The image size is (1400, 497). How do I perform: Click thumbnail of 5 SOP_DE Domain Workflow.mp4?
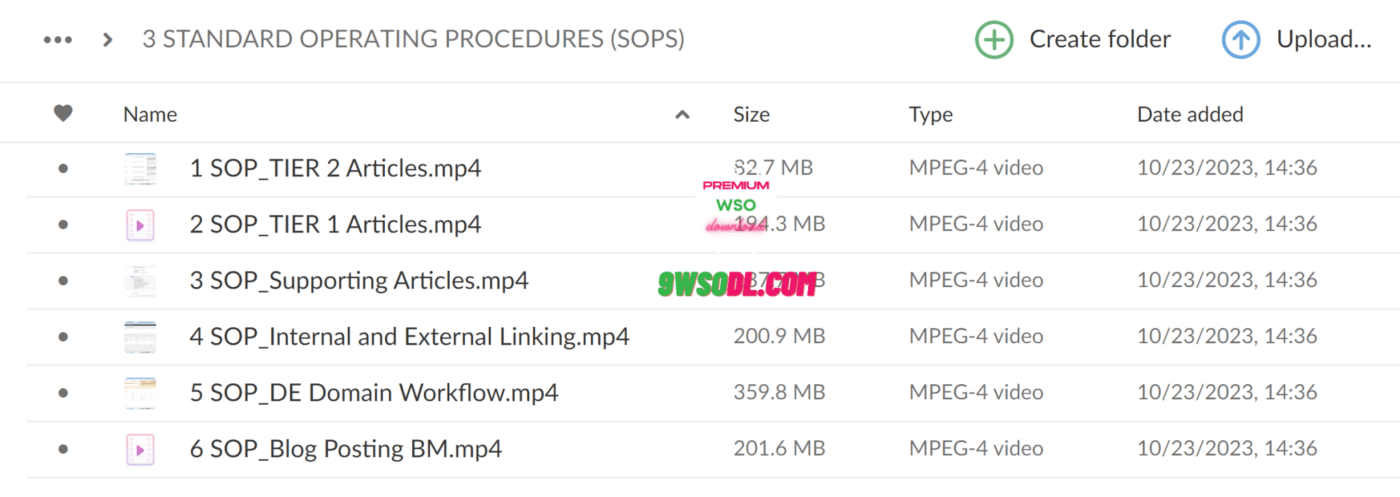tap(140, 393)
